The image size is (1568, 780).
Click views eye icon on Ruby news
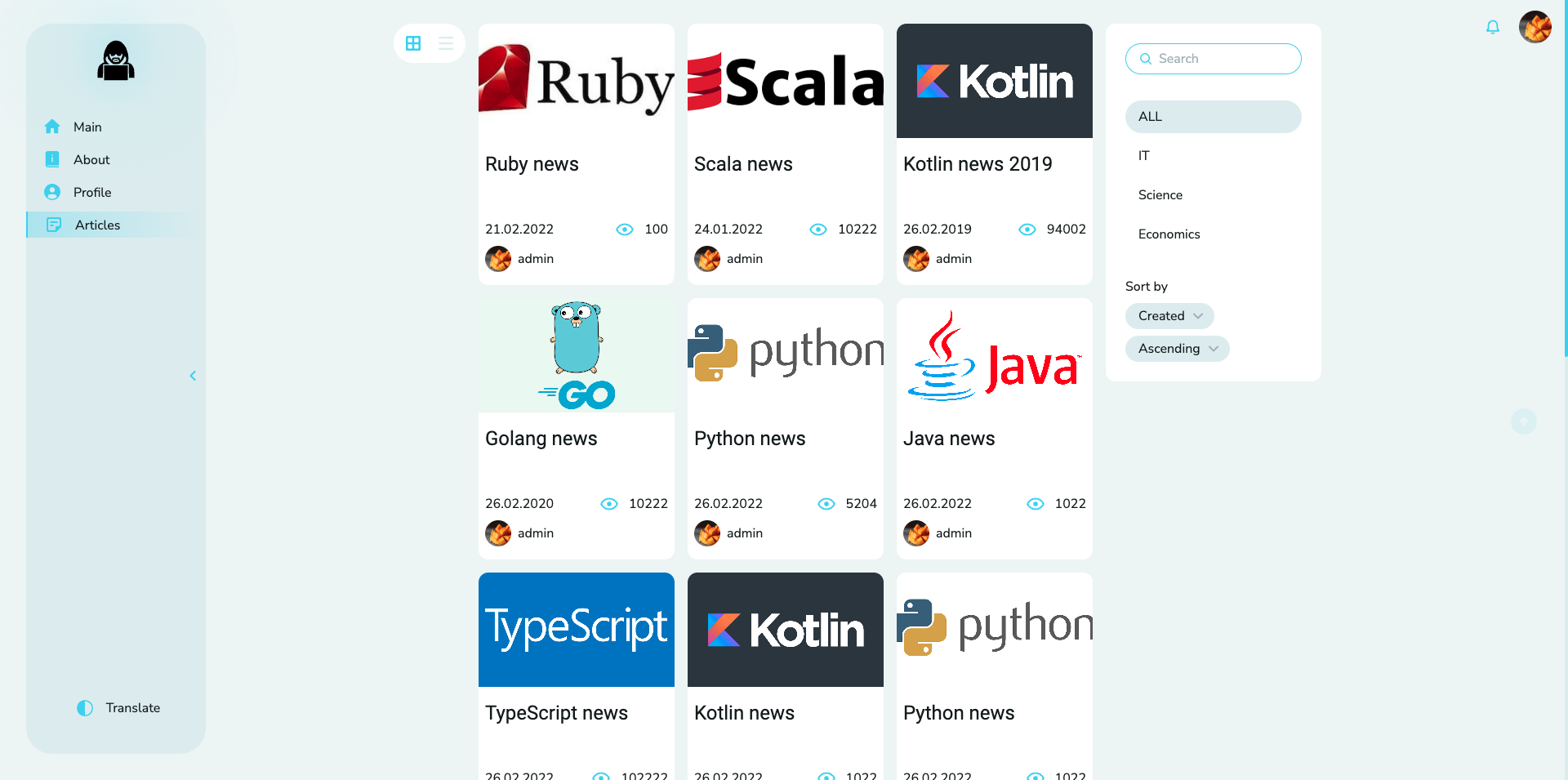(x=625, y=230)
